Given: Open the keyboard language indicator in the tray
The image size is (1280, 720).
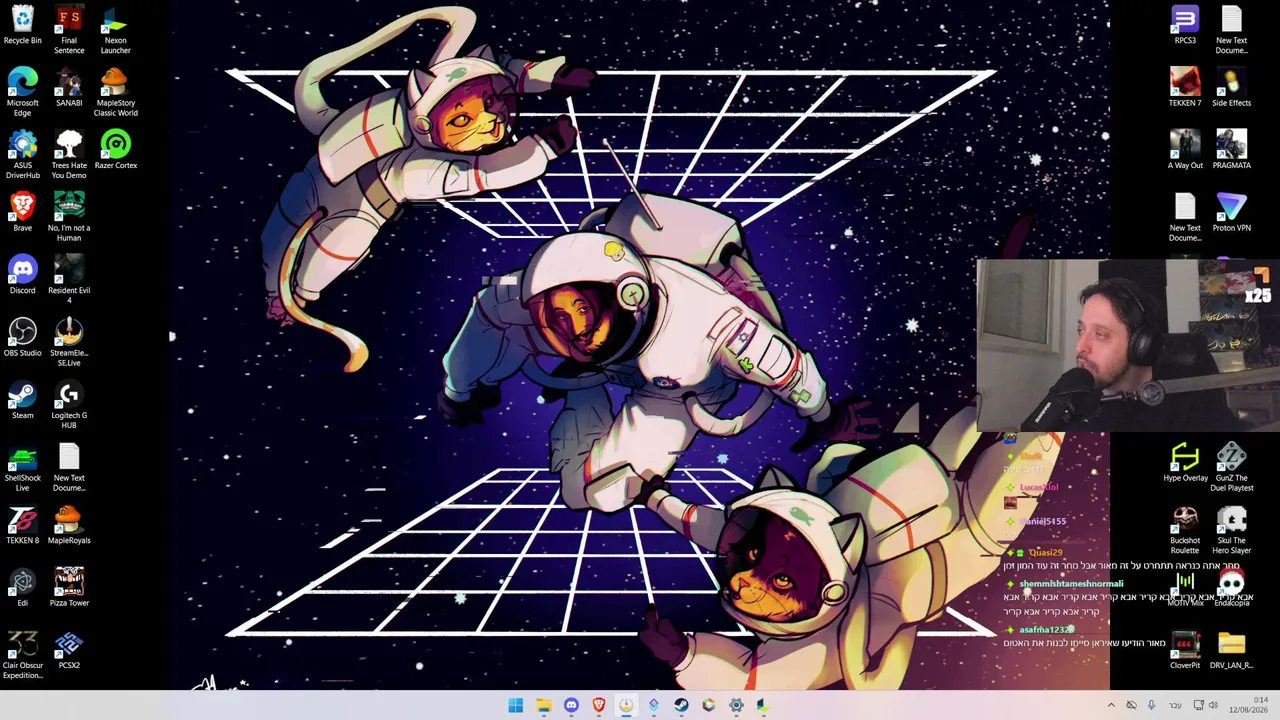Looking at the screenshot, I should coord(1175,705).
